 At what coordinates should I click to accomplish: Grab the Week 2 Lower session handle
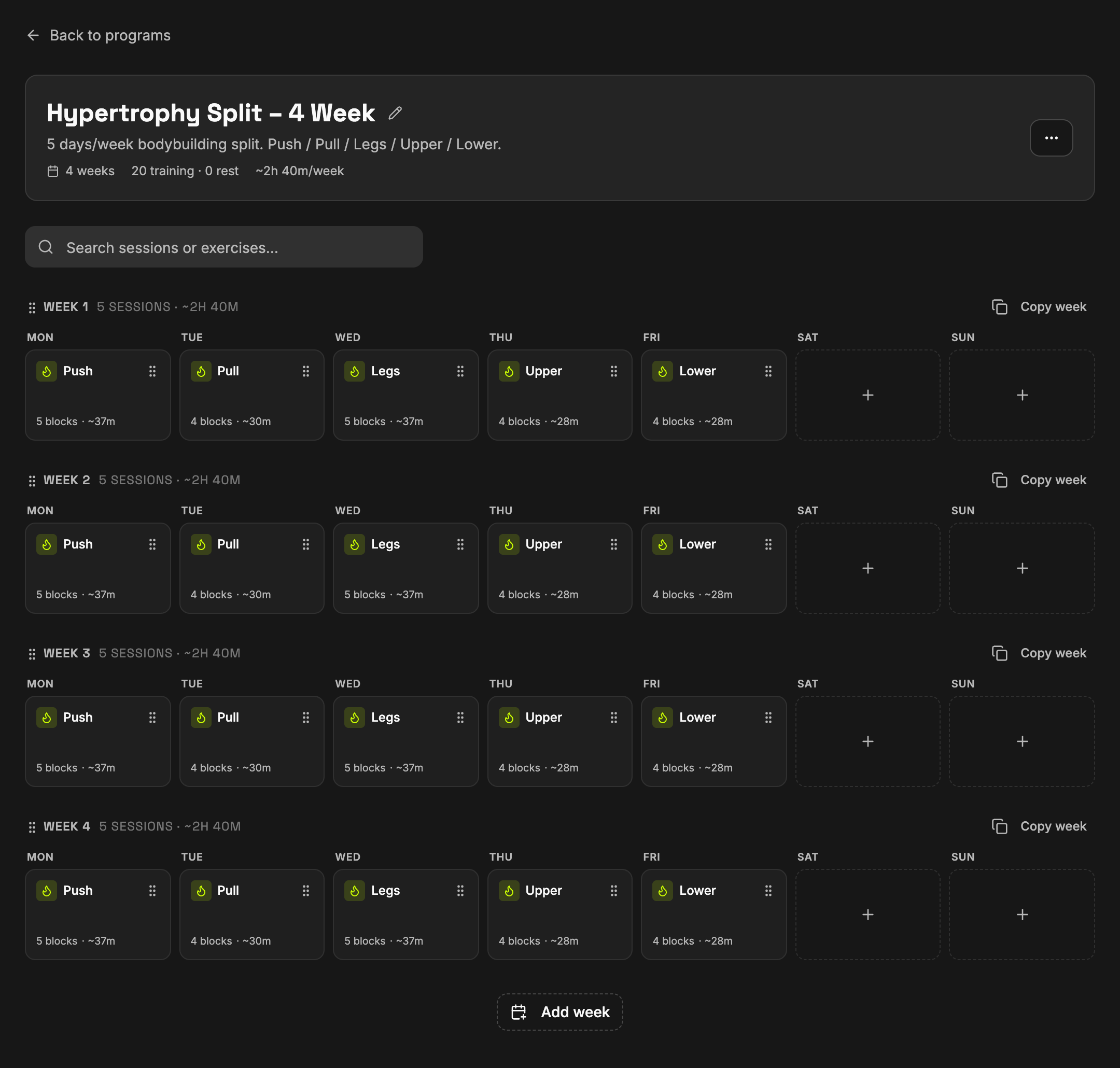point(768,544)
